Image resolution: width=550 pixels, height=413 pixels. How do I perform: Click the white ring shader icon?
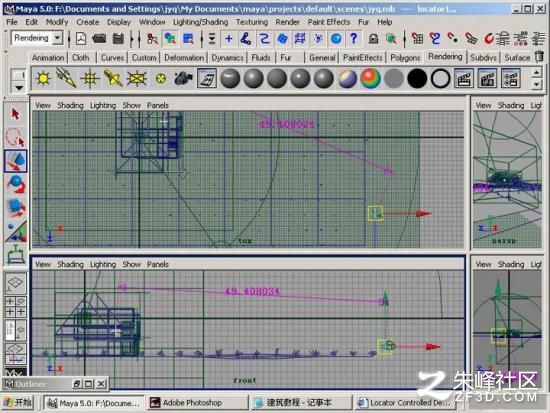[x=441, y=78]
